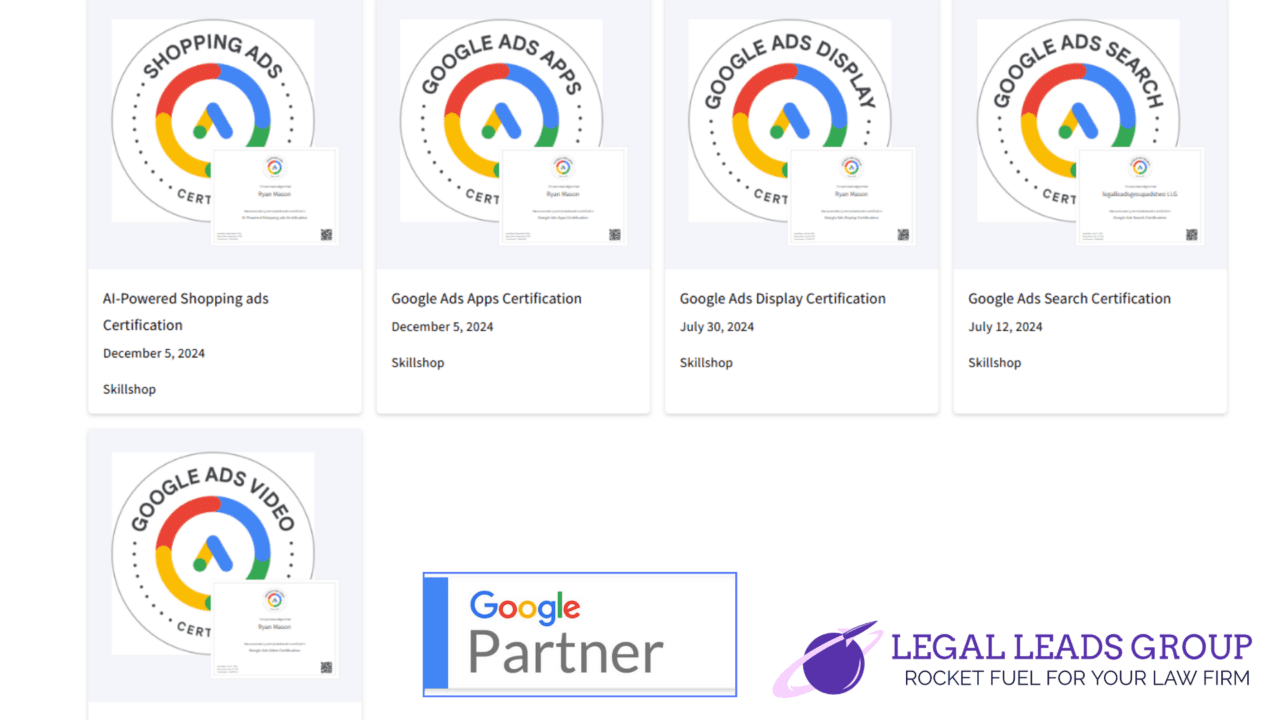The width and height of the screenshot is (1280, 720).
Task: View the Google Ads Apps certificate thumbnail
Action: tap(563, 196)
